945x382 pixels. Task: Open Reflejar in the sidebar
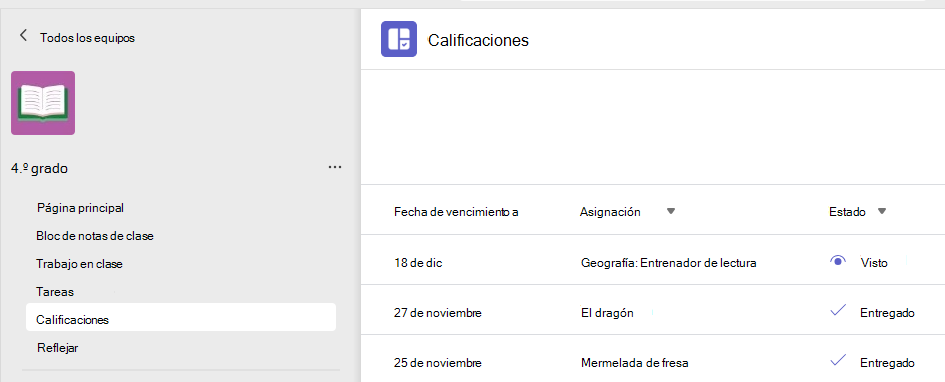coord(57,348)
